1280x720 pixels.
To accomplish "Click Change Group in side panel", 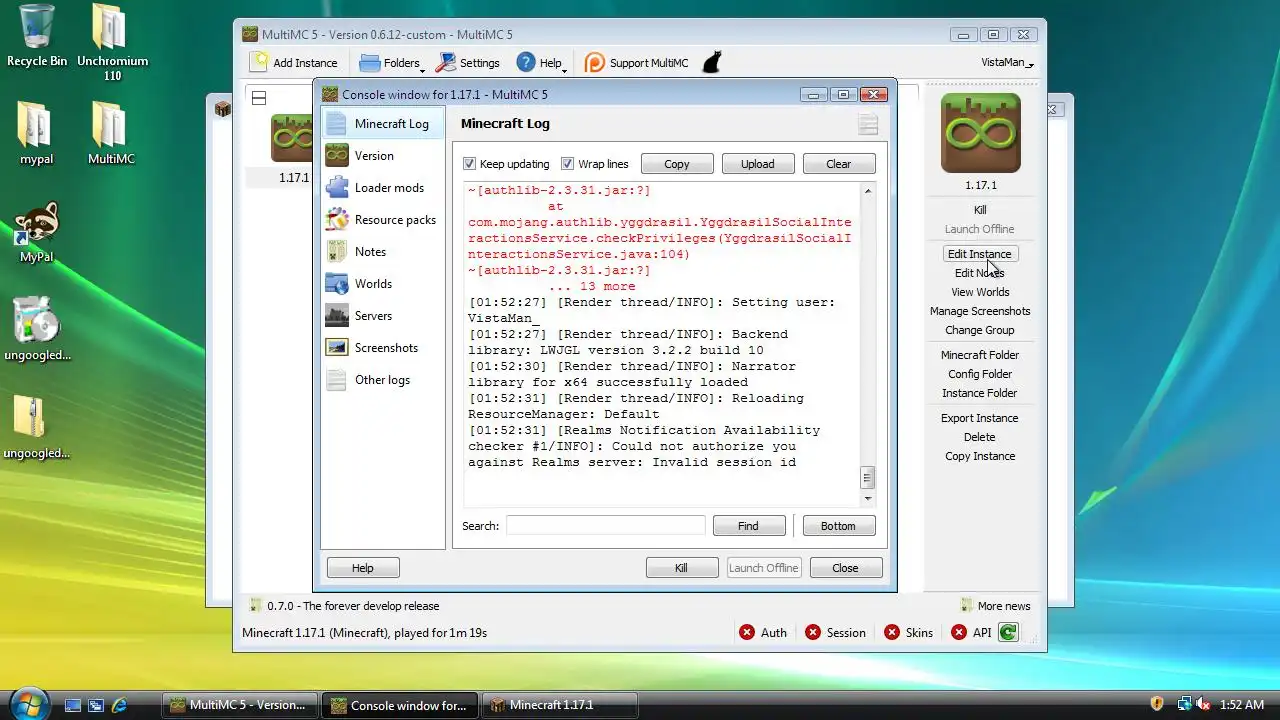I will [980, 330].
